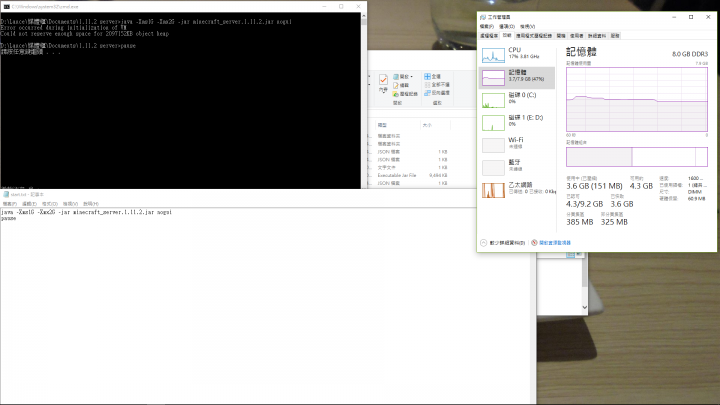Open Notepad Help (說明) menu
Viewport: 720px width, 405px height.
tap(91, 204)
